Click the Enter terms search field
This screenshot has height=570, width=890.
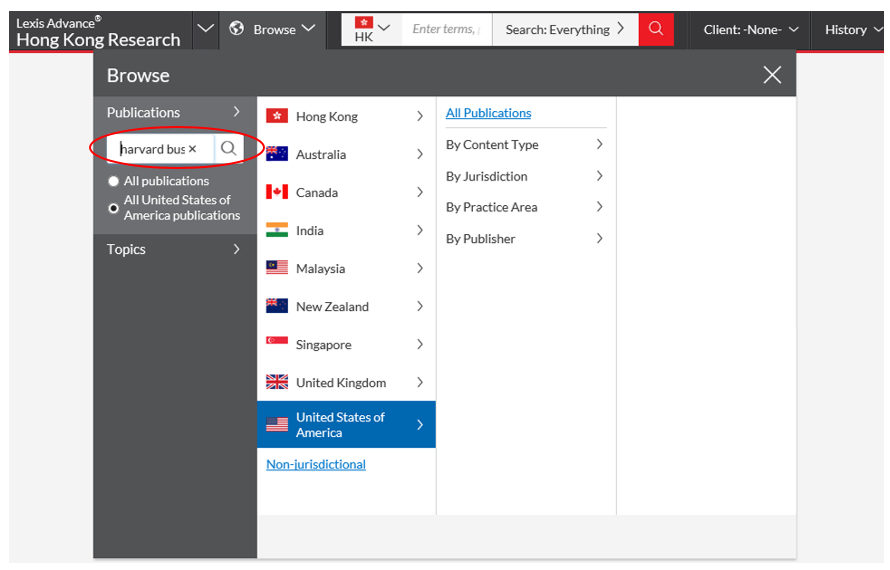pyautogui.click(x=446, y=29)
